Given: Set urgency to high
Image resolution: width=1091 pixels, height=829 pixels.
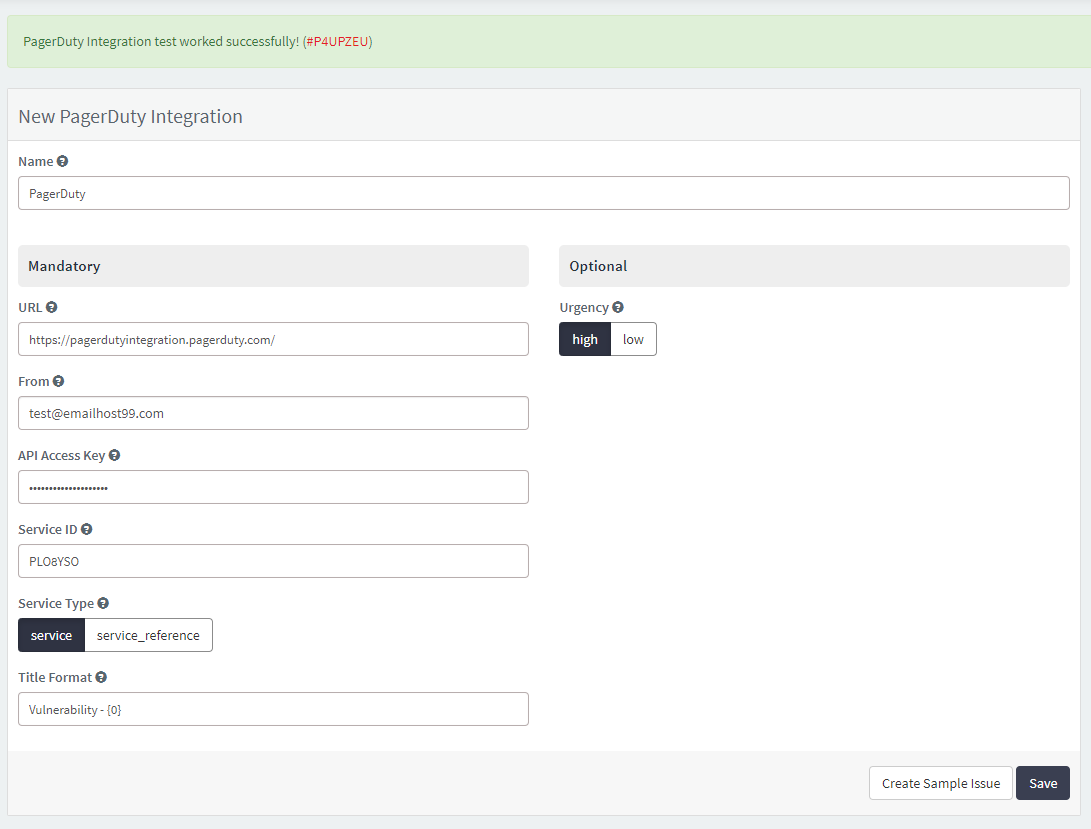Looking at the screenshot, I should coord(584,339).
